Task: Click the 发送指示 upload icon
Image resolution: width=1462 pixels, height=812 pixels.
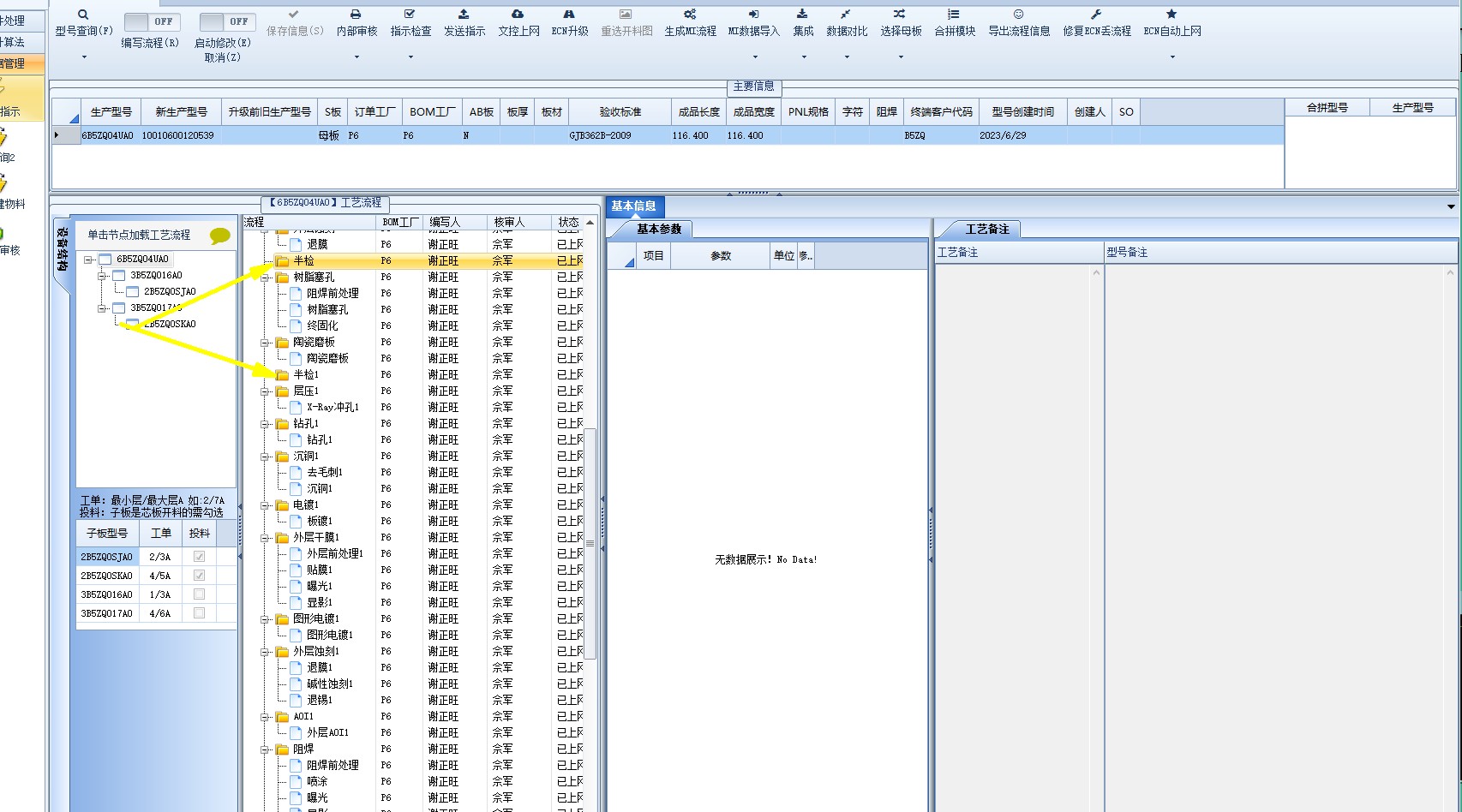Action: [x=464, y=15]
